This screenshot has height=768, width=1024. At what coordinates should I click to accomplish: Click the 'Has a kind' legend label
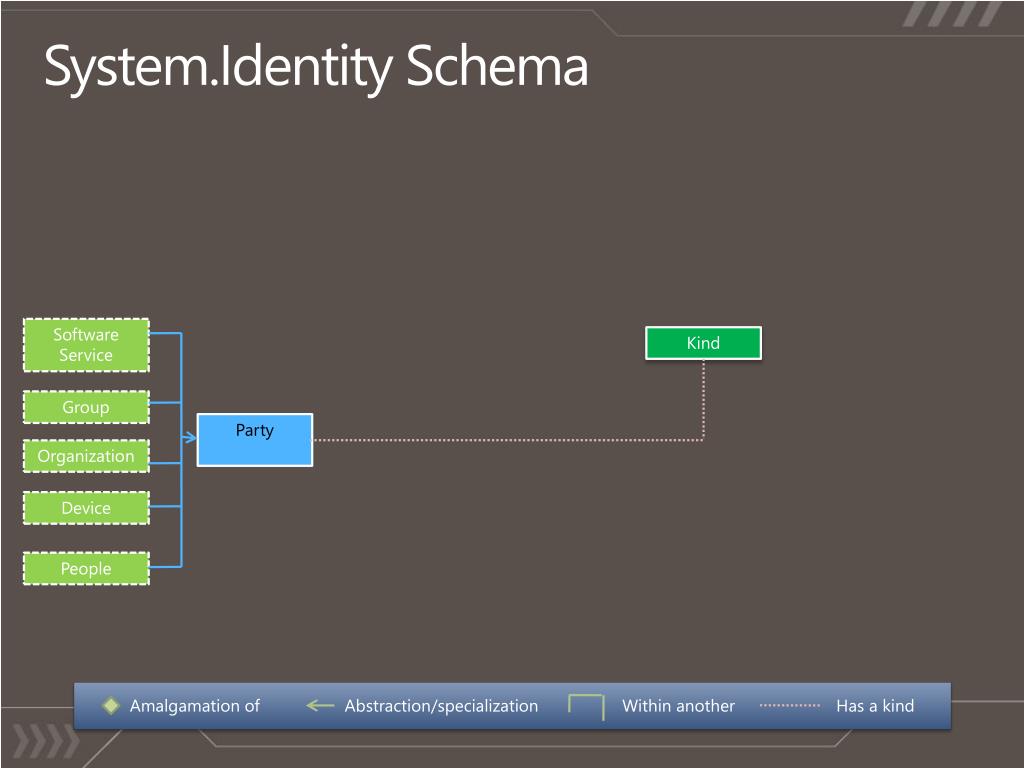click(875, 706)
